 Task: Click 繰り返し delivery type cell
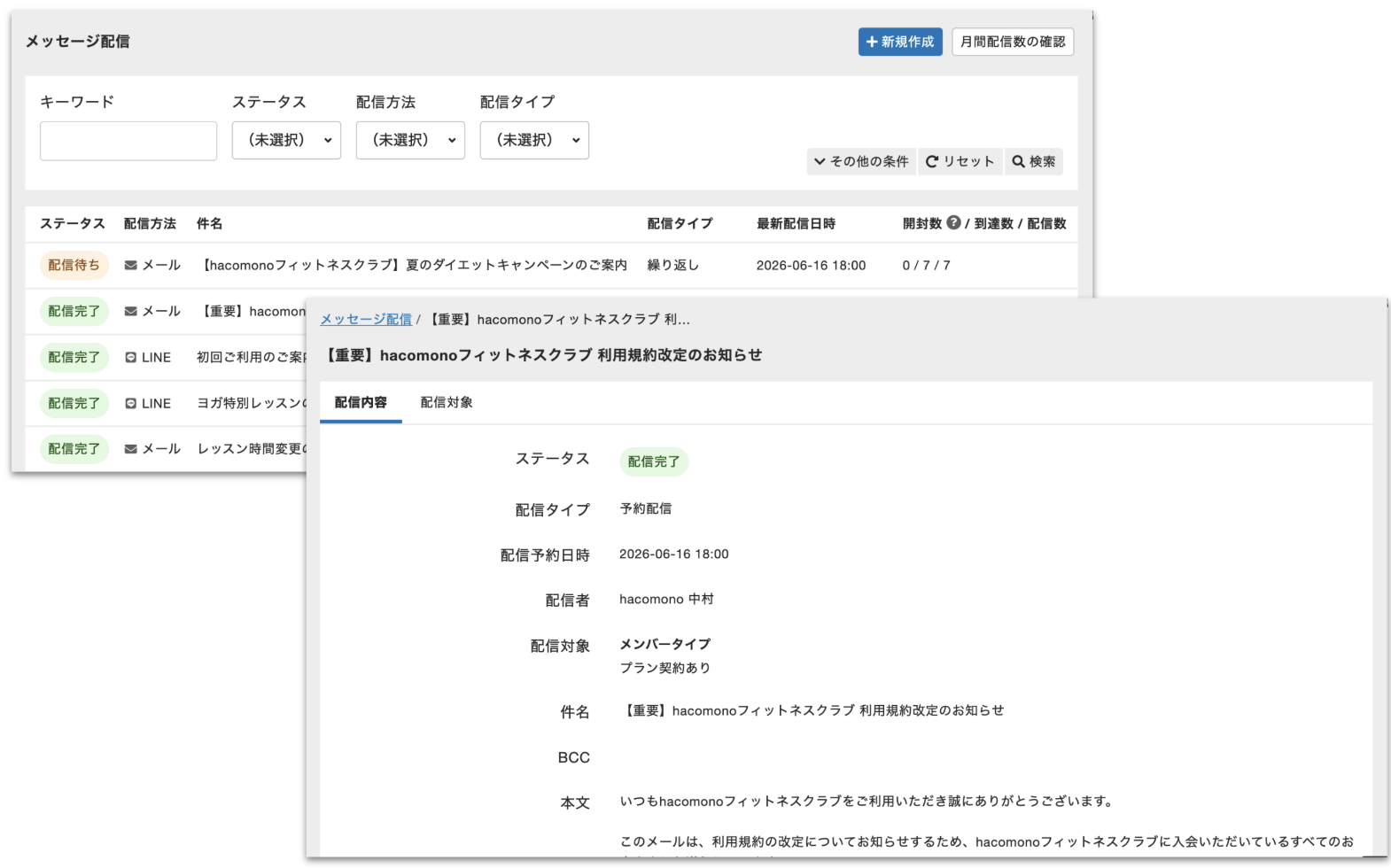(x=673, y=265)
